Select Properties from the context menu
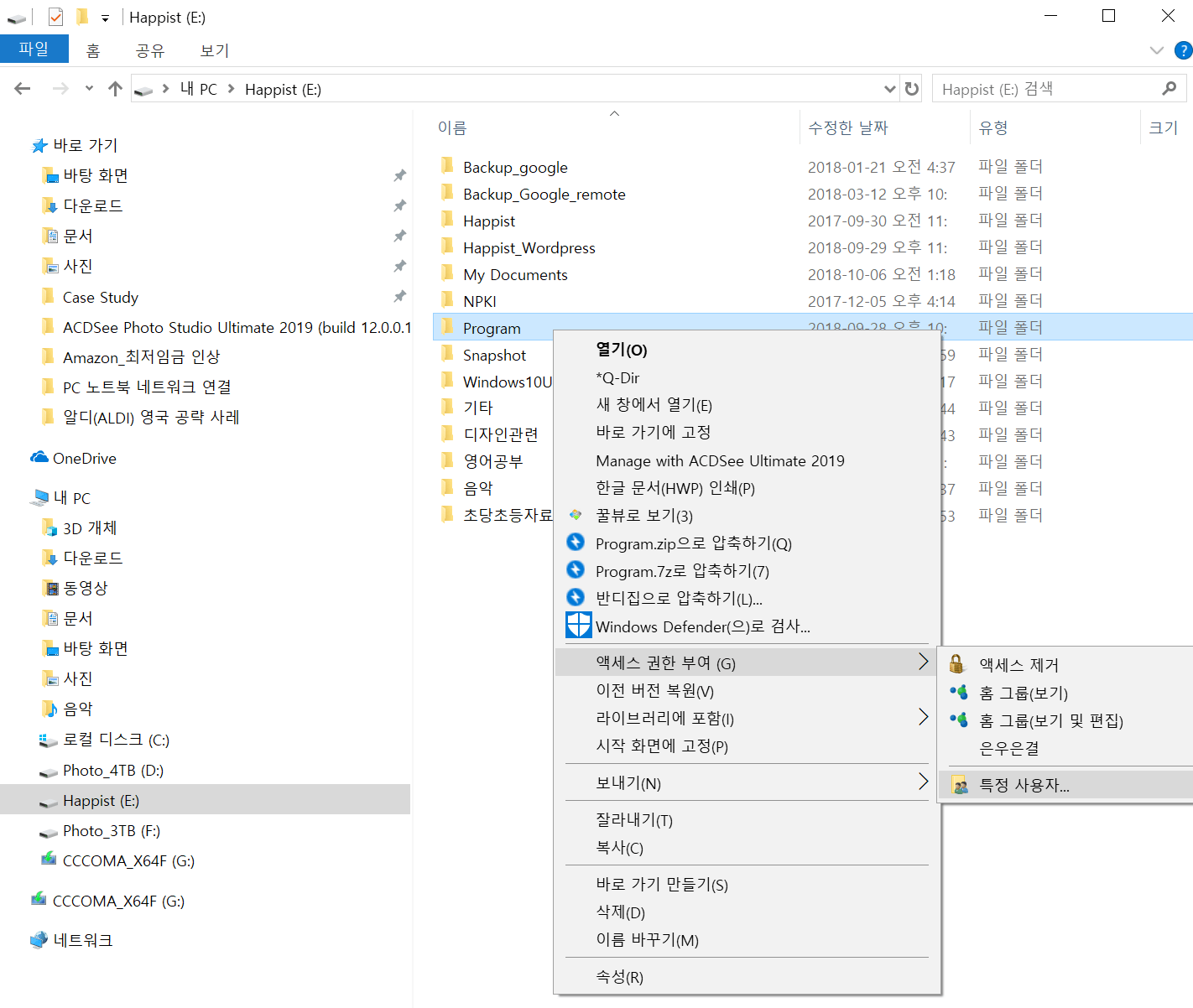Image resolution: width=1193 pixels, height=1008 pixels. tap(619, 977)
